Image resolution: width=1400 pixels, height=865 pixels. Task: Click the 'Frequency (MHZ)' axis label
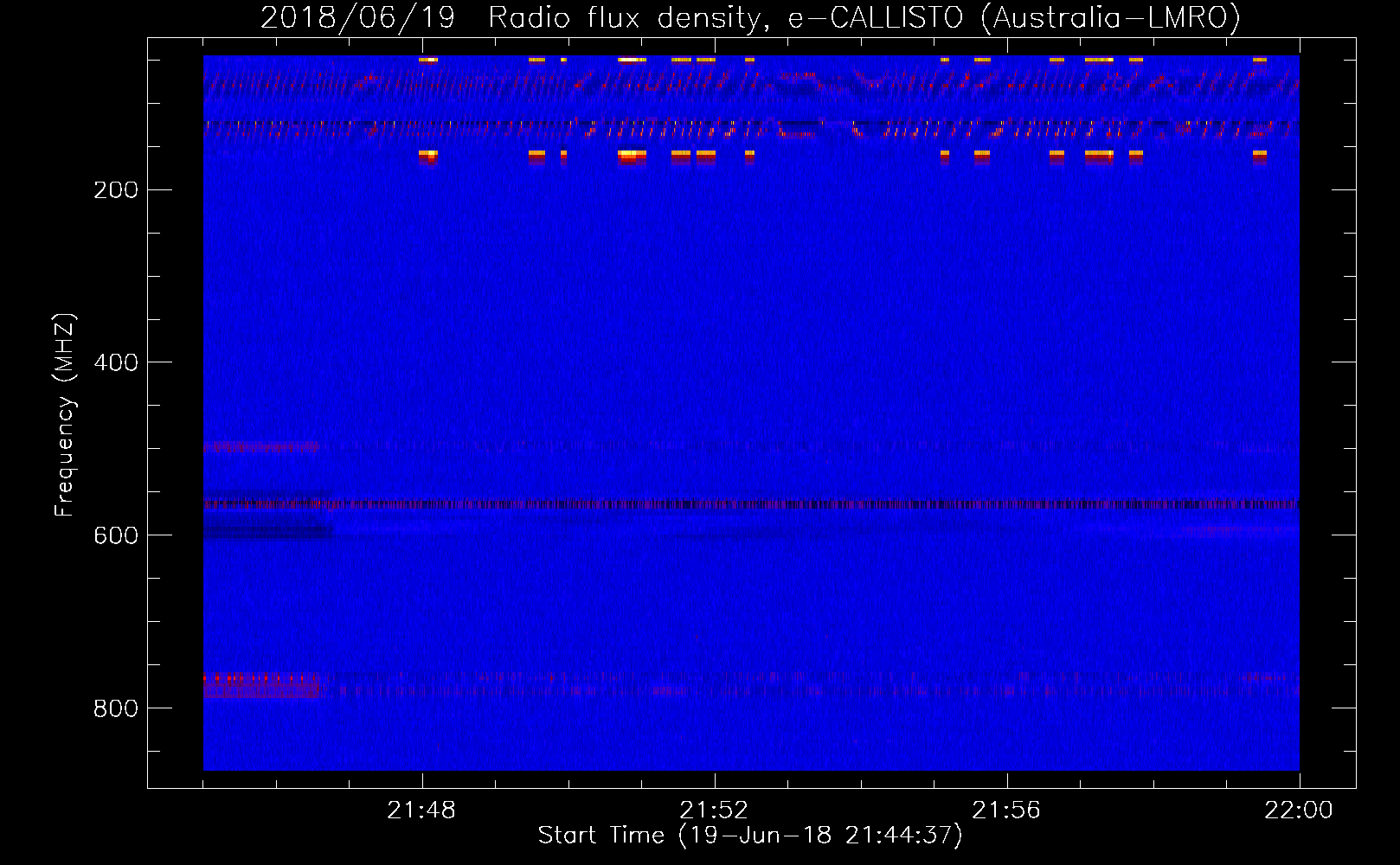pyautogui.click(x=65, y=415)
